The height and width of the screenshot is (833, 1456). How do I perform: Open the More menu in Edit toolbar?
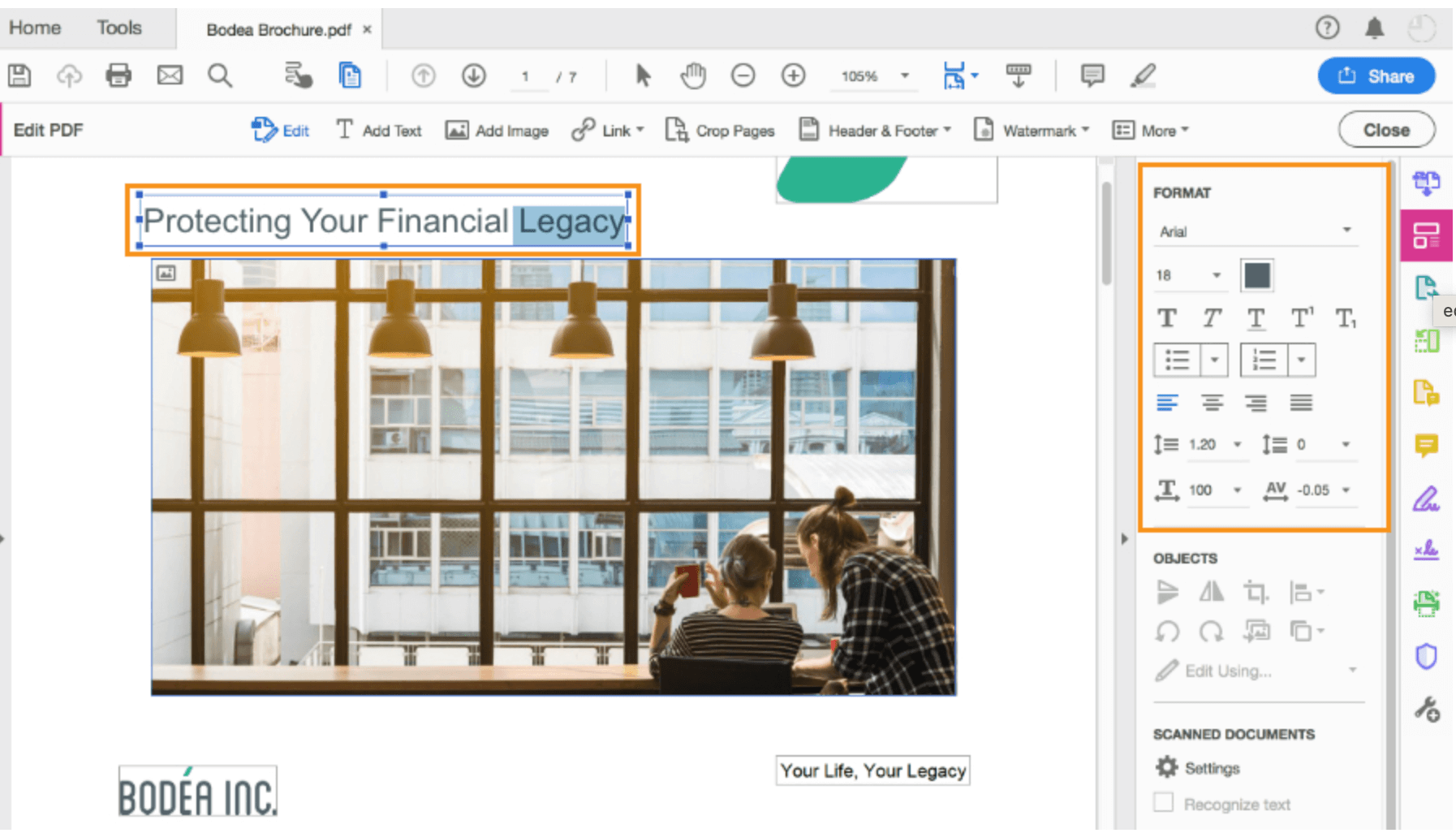pos(1151,130)
